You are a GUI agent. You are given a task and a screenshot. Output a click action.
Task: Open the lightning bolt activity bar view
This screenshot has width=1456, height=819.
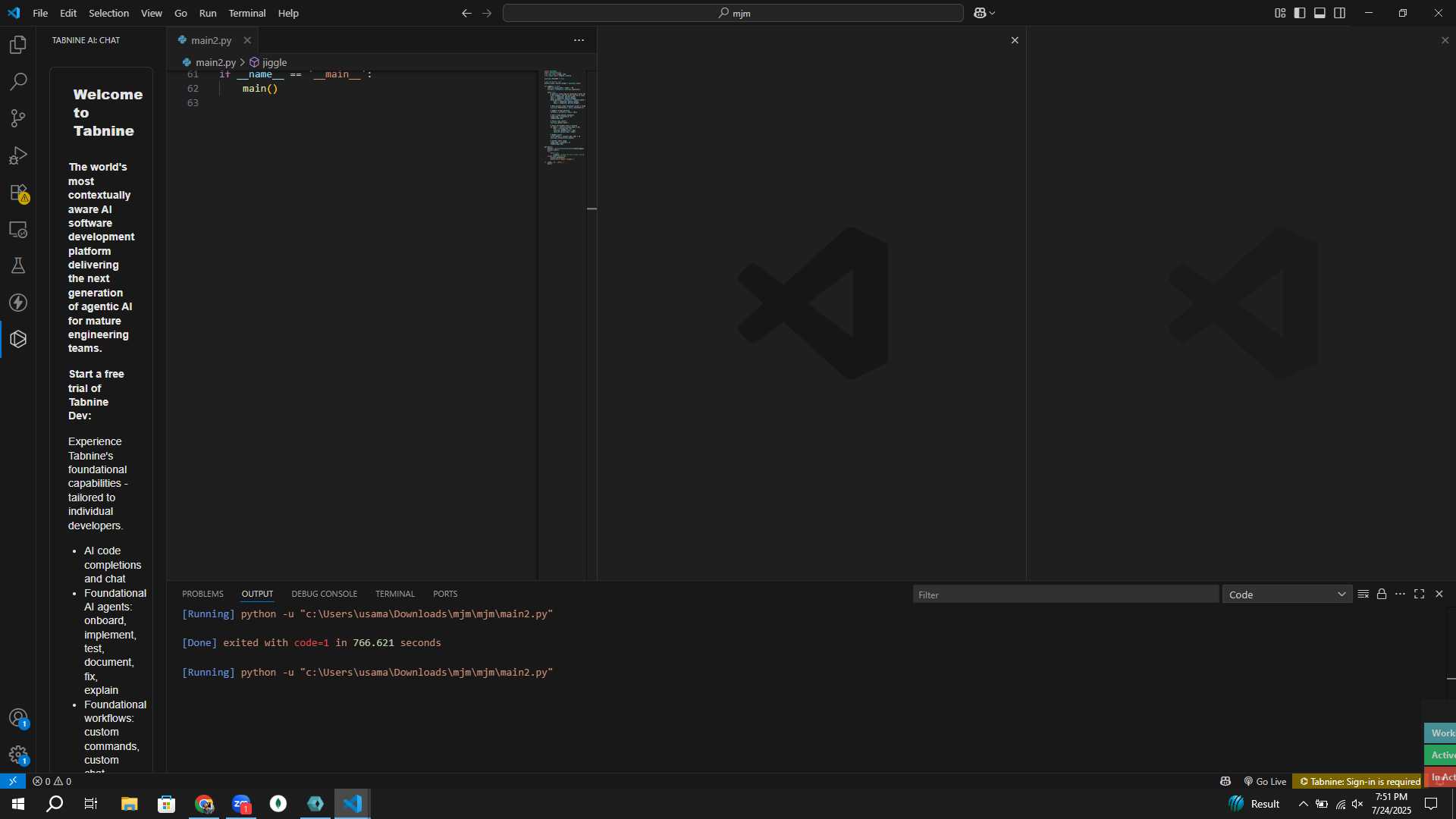[x=18, y=303]
